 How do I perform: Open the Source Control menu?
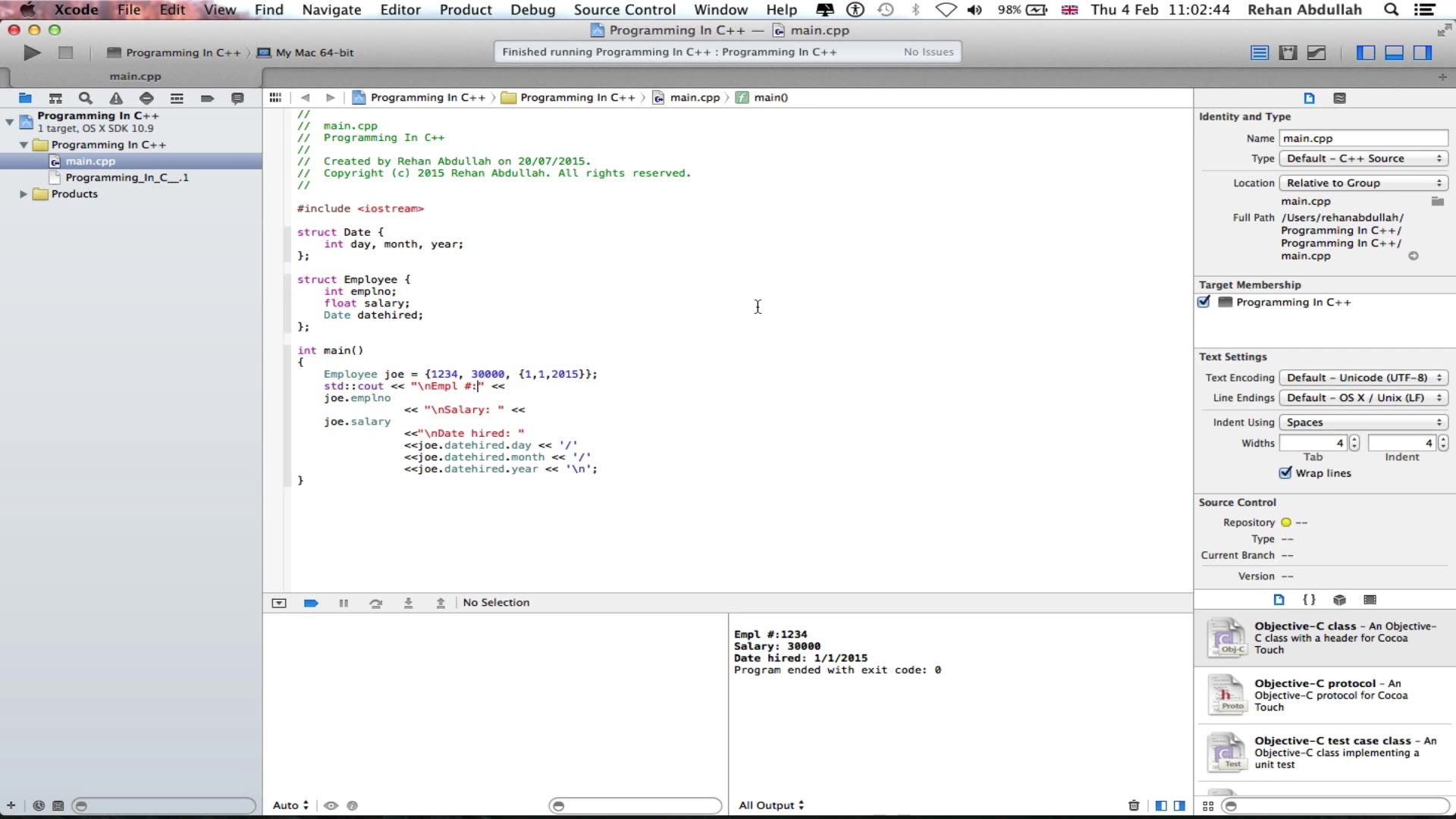tap(624, 10)
